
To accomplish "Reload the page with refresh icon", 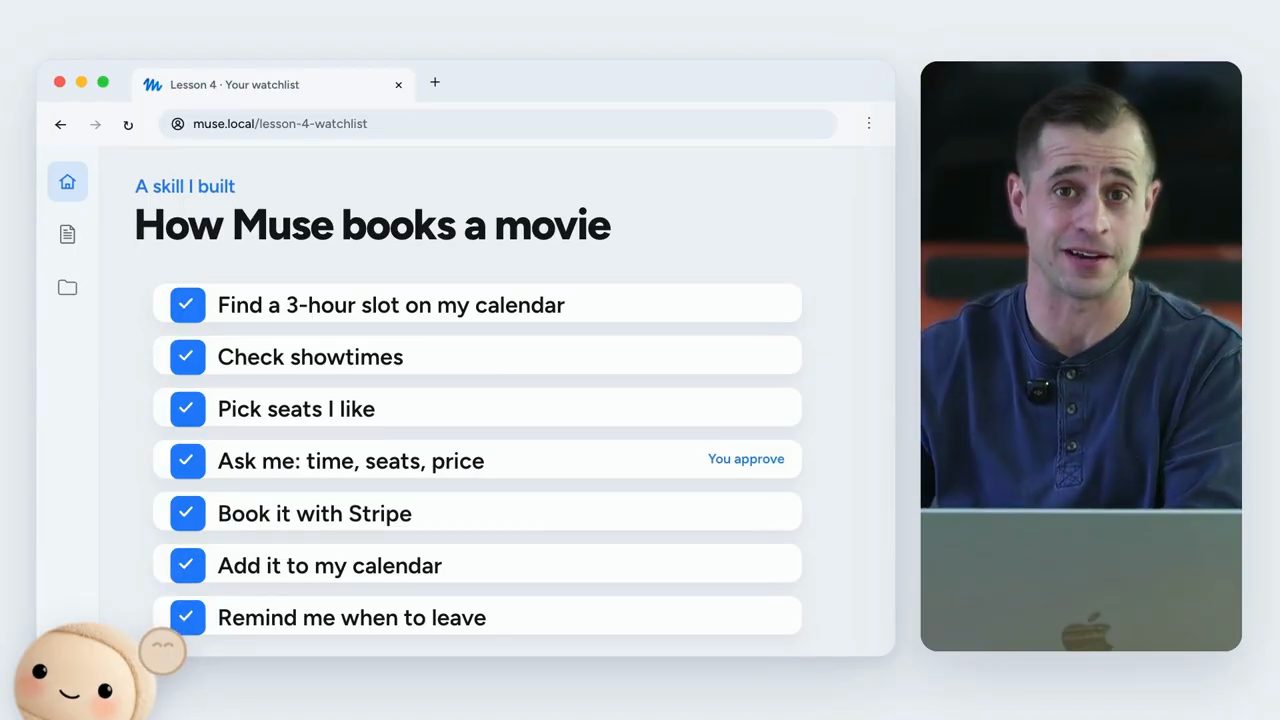I will 128,125.
